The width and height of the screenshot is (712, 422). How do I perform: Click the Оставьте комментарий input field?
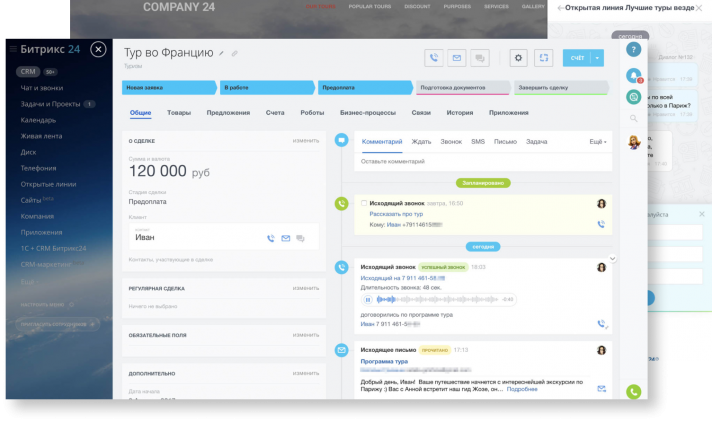[x=483, y=162]
